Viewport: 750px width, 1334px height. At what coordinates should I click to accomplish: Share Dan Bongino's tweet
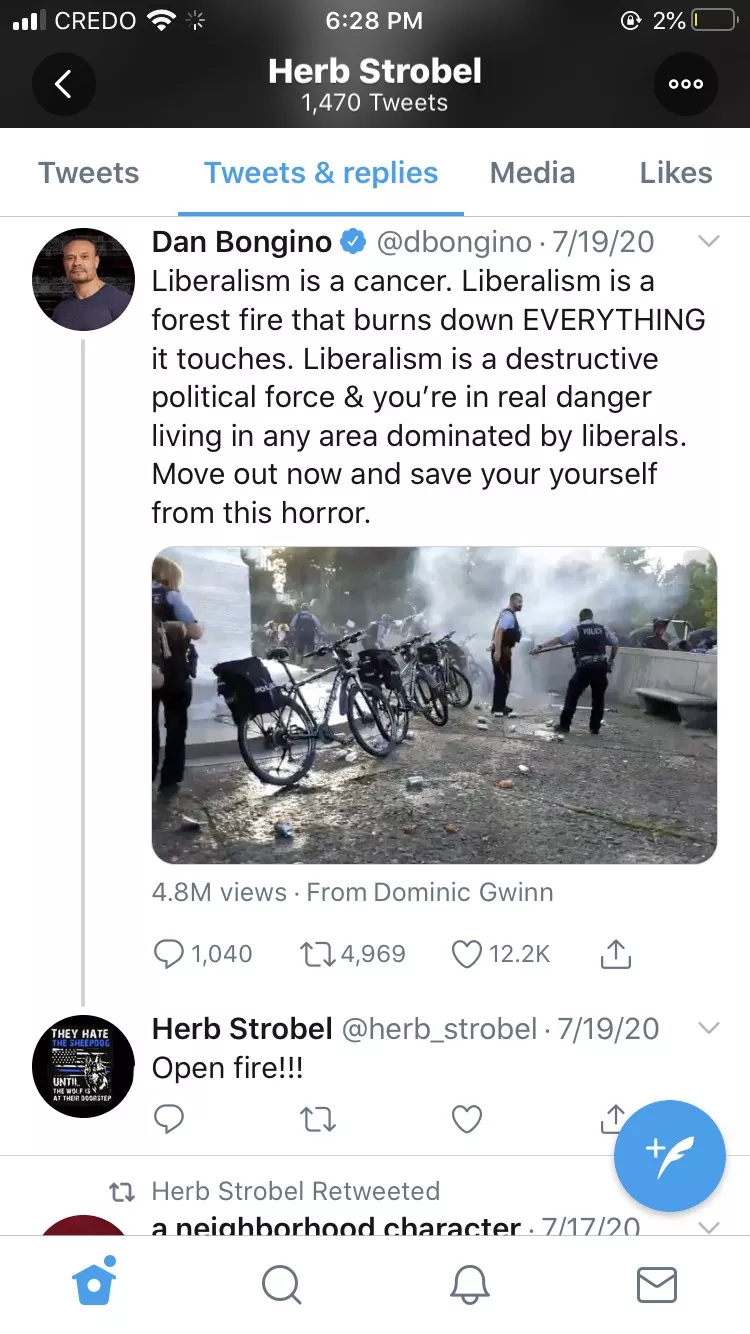click(x=616, y=954)
